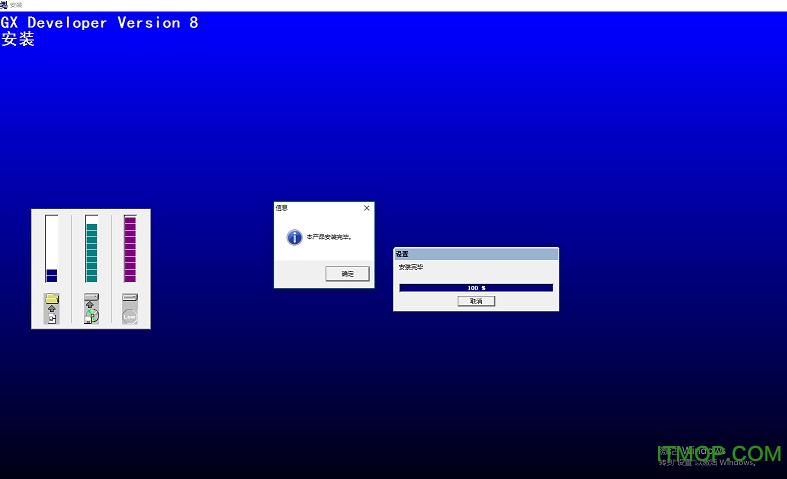Click the 信息 dialog title text
The height and width of the screenshot is (479, 787).
point(282,208)
